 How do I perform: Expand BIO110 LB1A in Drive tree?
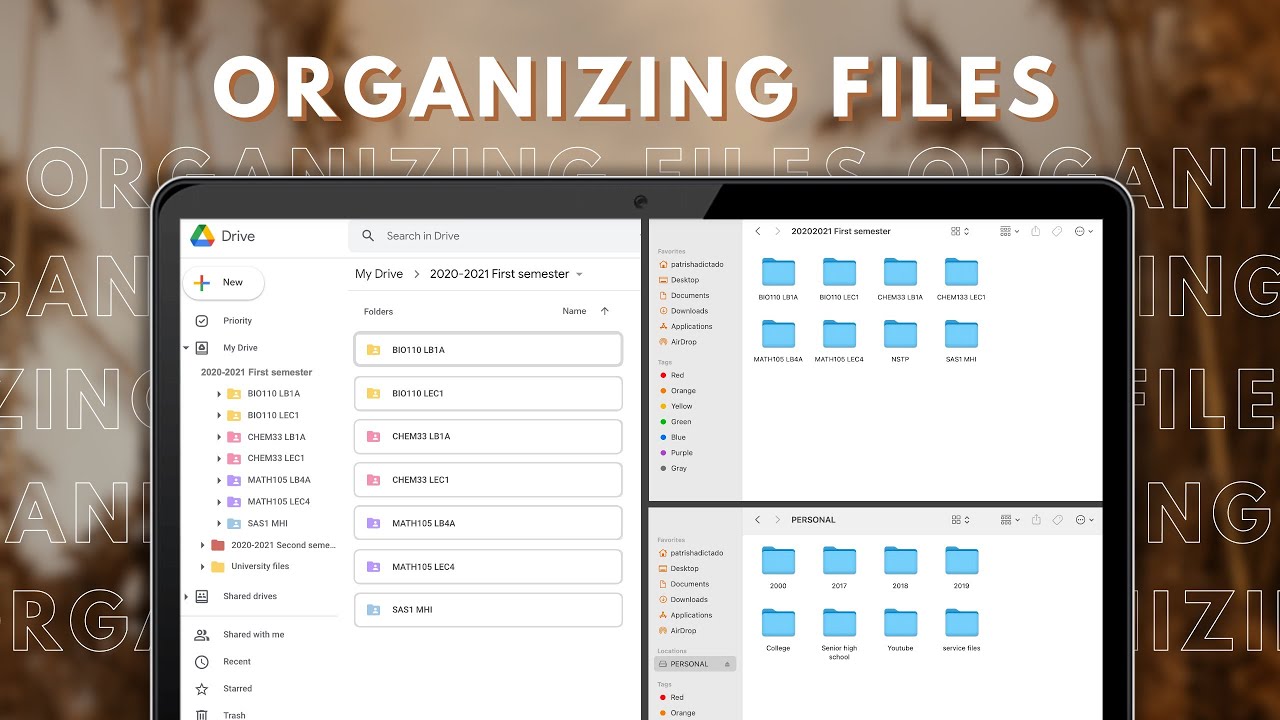pyautogui.click(x=219, y=394)
